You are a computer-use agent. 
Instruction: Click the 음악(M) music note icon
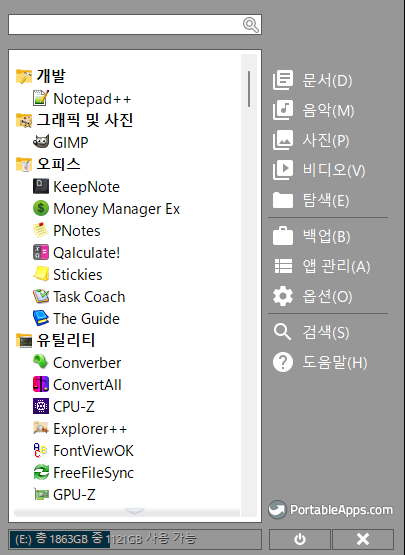(283, 110)
